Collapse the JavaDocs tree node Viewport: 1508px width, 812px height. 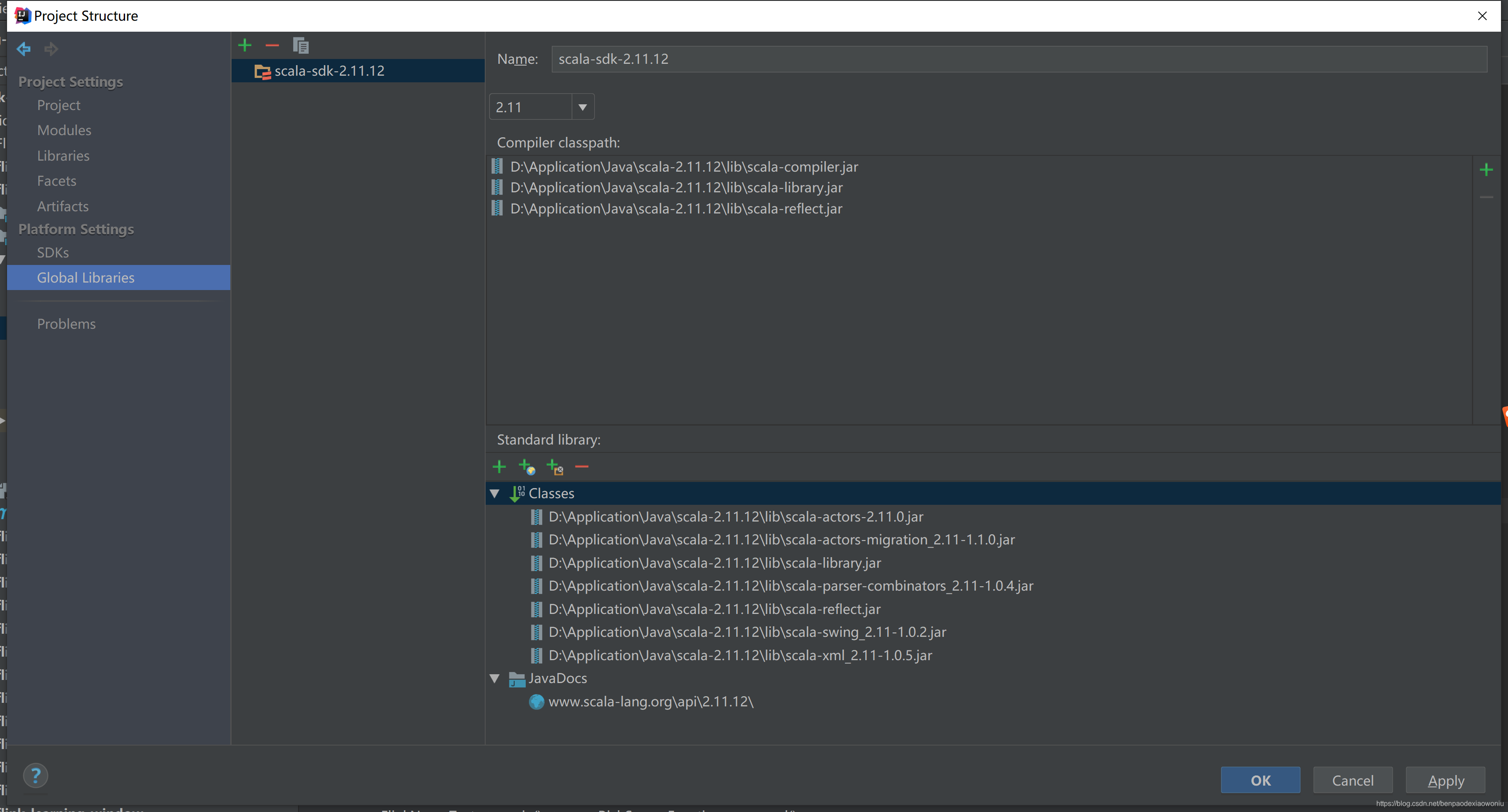494,678
